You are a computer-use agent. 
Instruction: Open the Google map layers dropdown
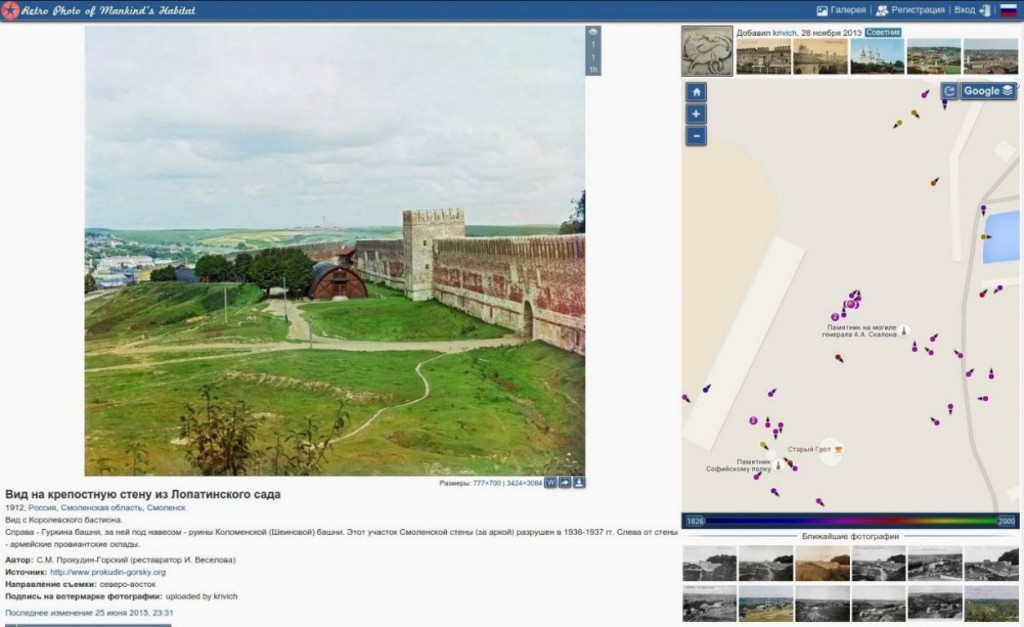[x=989, y=91]
